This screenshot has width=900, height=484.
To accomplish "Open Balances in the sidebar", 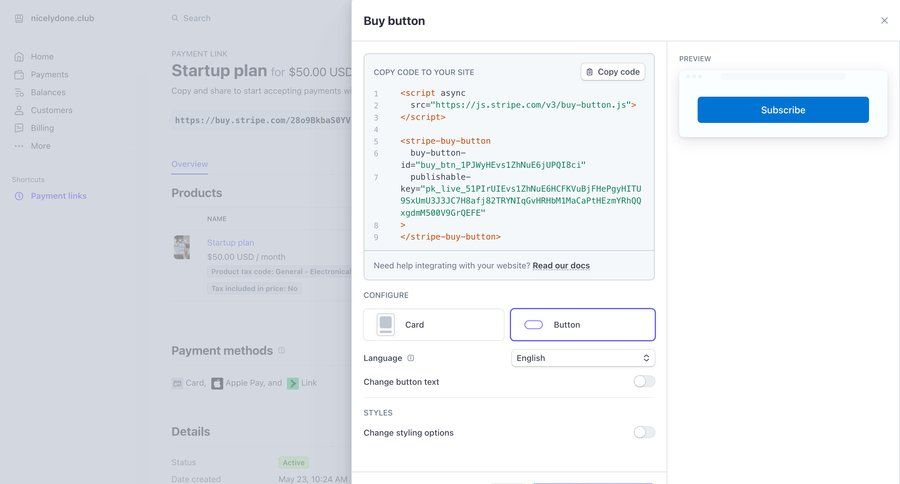I will pos(48,92).
